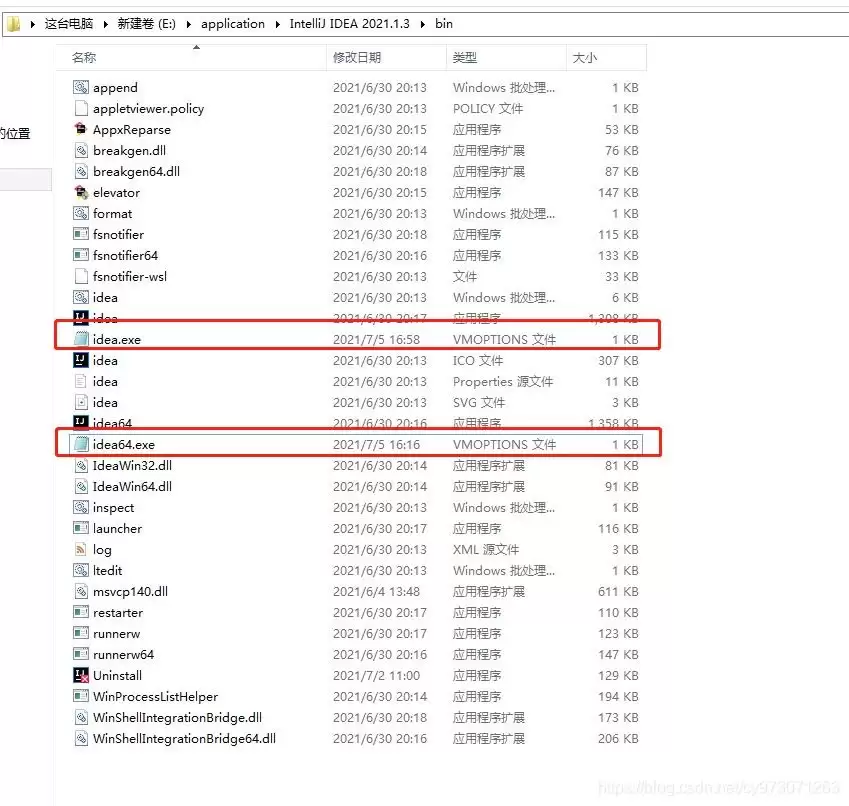Click the fsnotifier application icon
Screen dimensions: 849x806
point(81,234)
